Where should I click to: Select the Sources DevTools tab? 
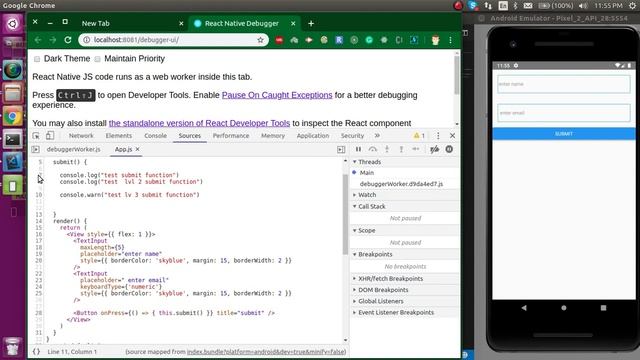[189, 136]
